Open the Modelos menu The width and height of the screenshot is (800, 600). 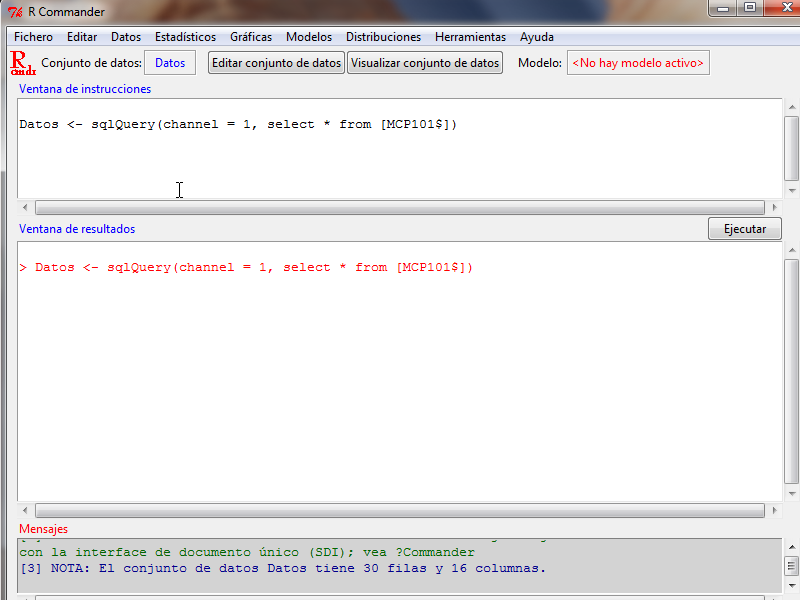point(309,37)
